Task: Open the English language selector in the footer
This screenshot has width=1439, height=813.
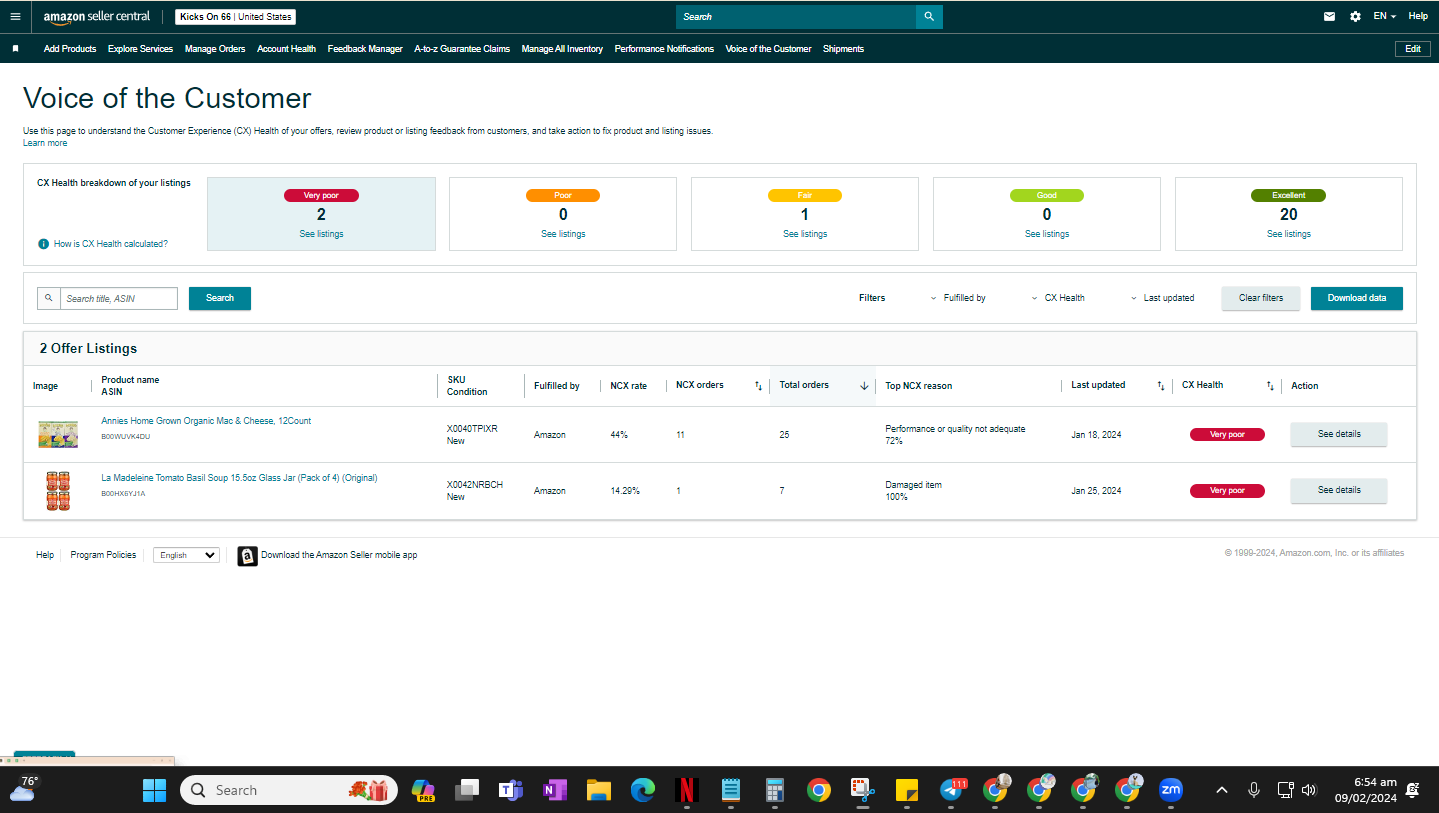Action: [186, 555]
